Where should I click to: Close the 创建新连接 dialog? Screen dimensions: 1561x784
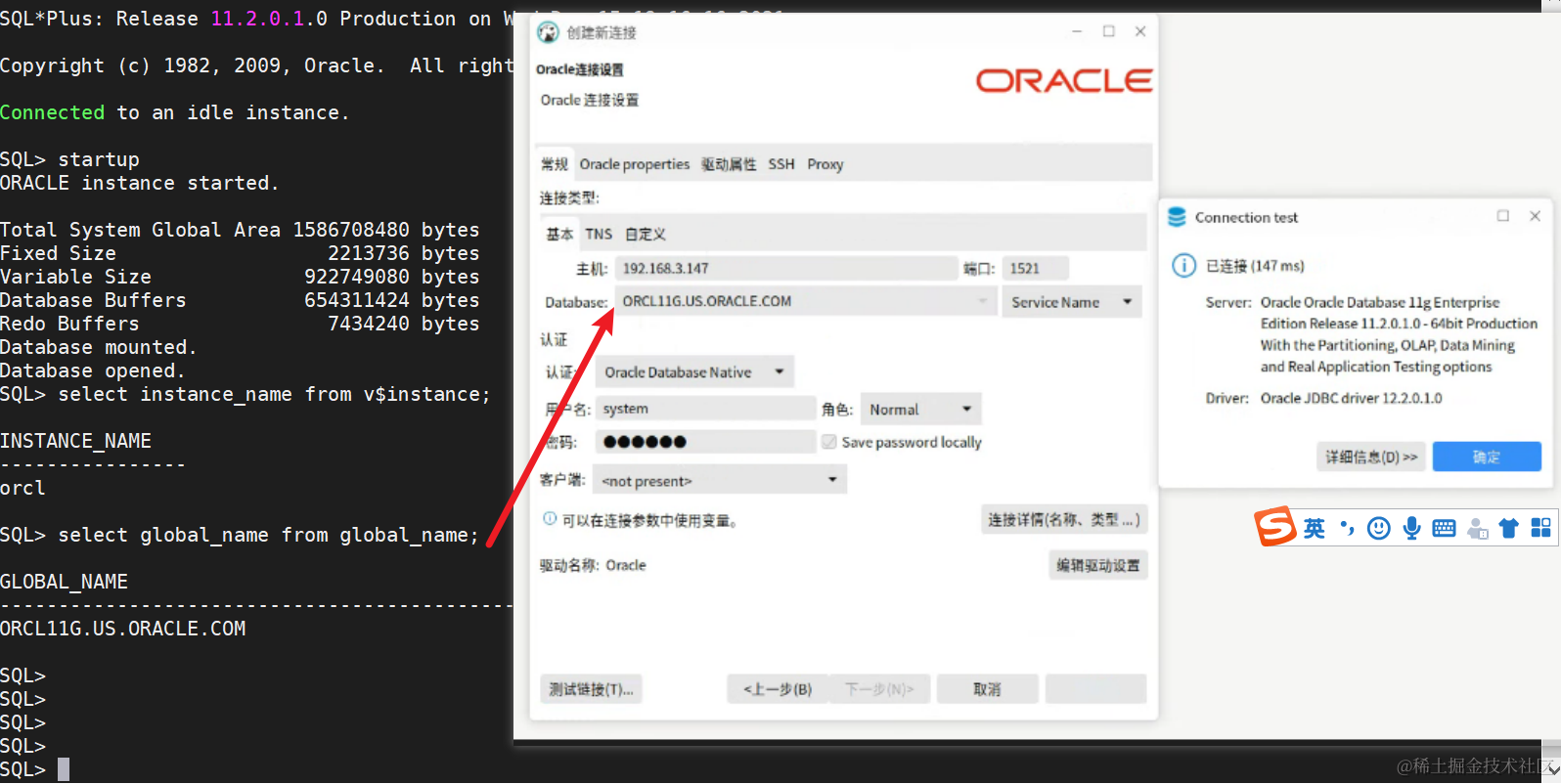coord(1140,31)
